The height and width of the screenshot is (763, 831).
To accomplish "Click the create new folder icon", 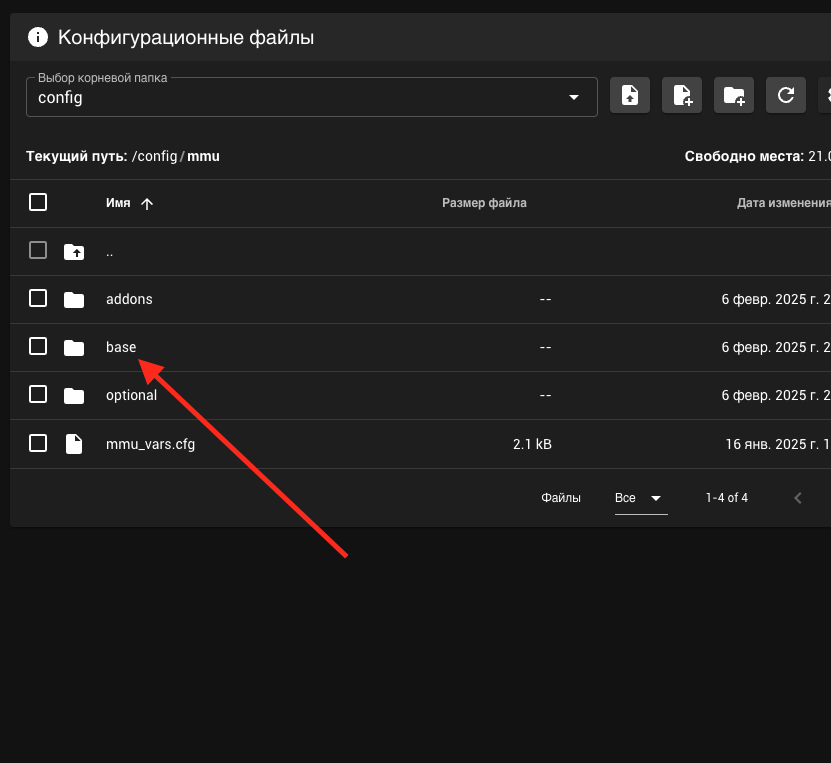I will click(x=733, y=95).
